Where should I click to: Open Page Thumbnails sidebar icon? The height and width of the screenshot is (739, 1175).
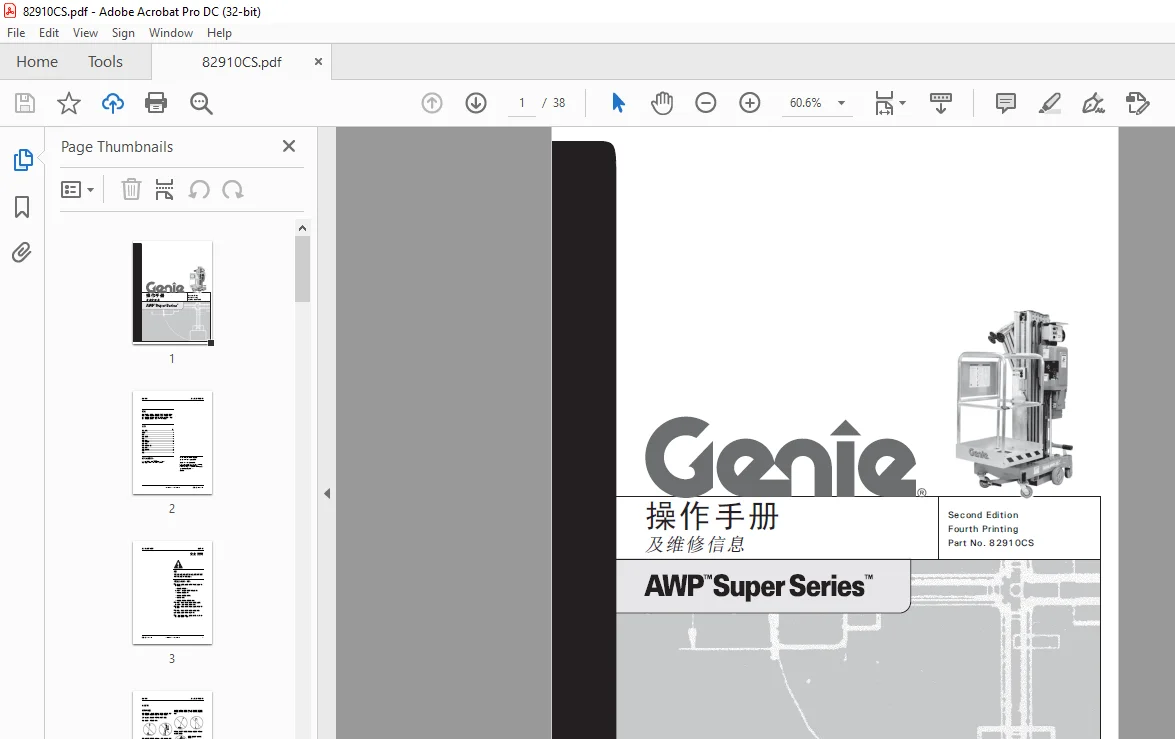pyautogui.click(x=22, y=160)
